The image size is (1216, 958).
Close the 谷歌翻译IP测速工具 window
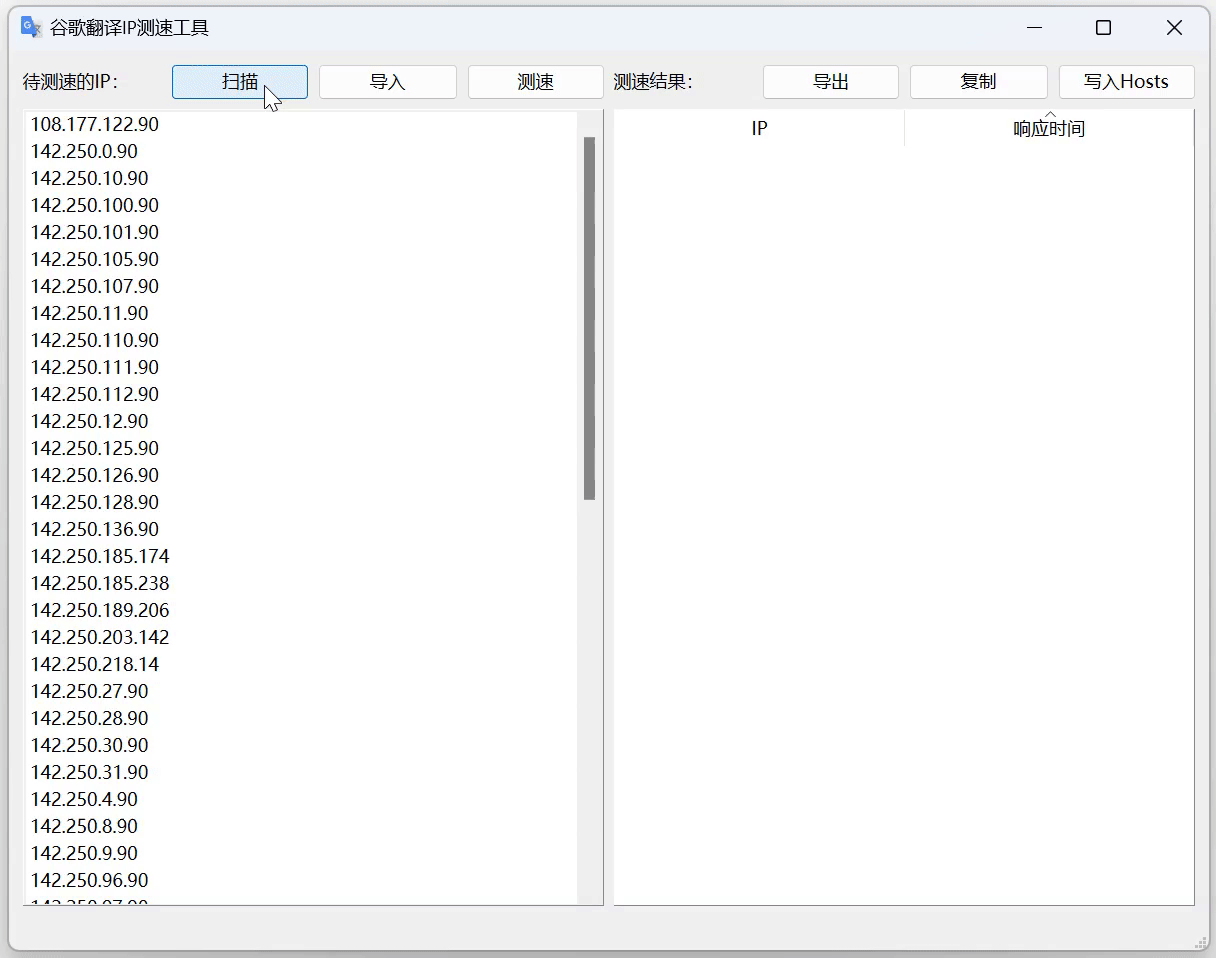coord(1174,28)
